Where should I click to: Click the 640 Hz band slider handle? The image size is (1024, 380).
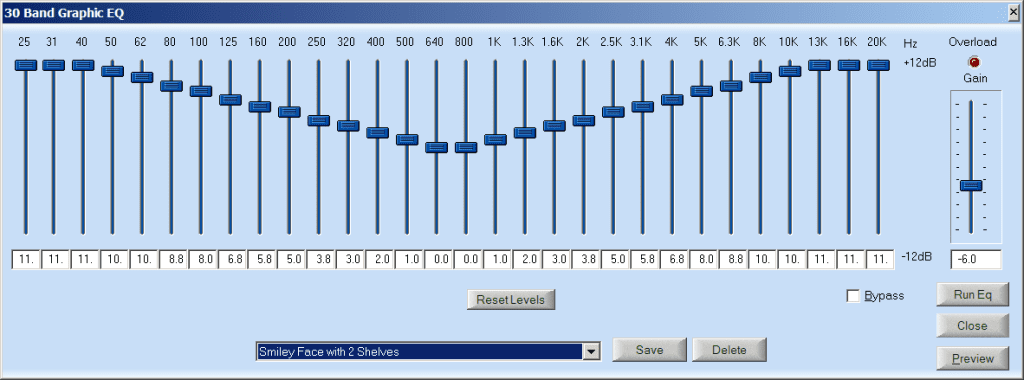click(436, 148)
